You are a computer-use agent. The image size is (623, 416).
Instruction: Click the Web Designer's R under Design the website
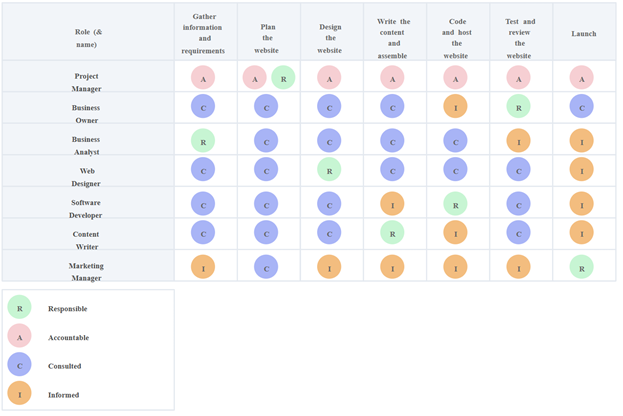coord(329,171)
